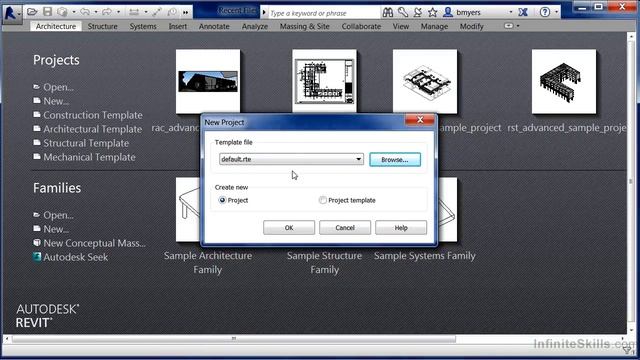Image resolution: width=640 pixels, height=360 pixels.
Task: Open the View ribbon tab
Action: pos(401,26)
